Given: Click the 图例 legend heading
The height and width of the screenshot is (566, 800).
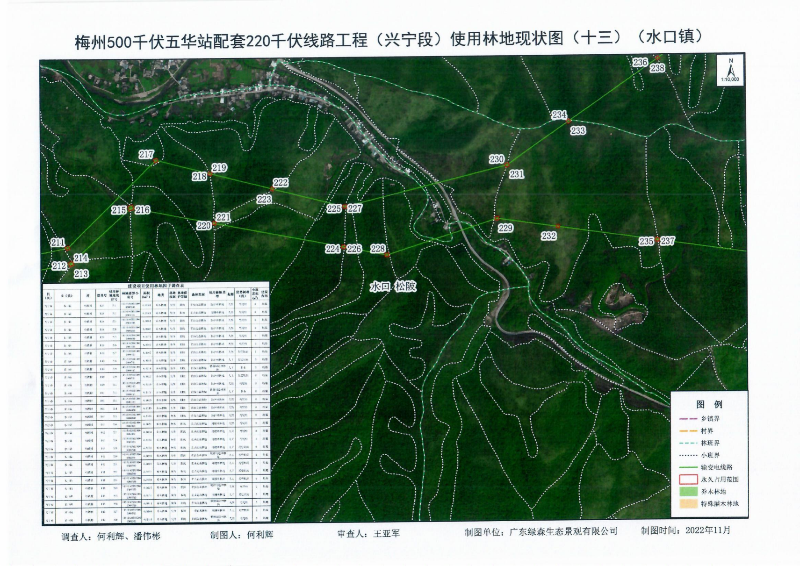Looking at the screenshot, I should [709, 404].
